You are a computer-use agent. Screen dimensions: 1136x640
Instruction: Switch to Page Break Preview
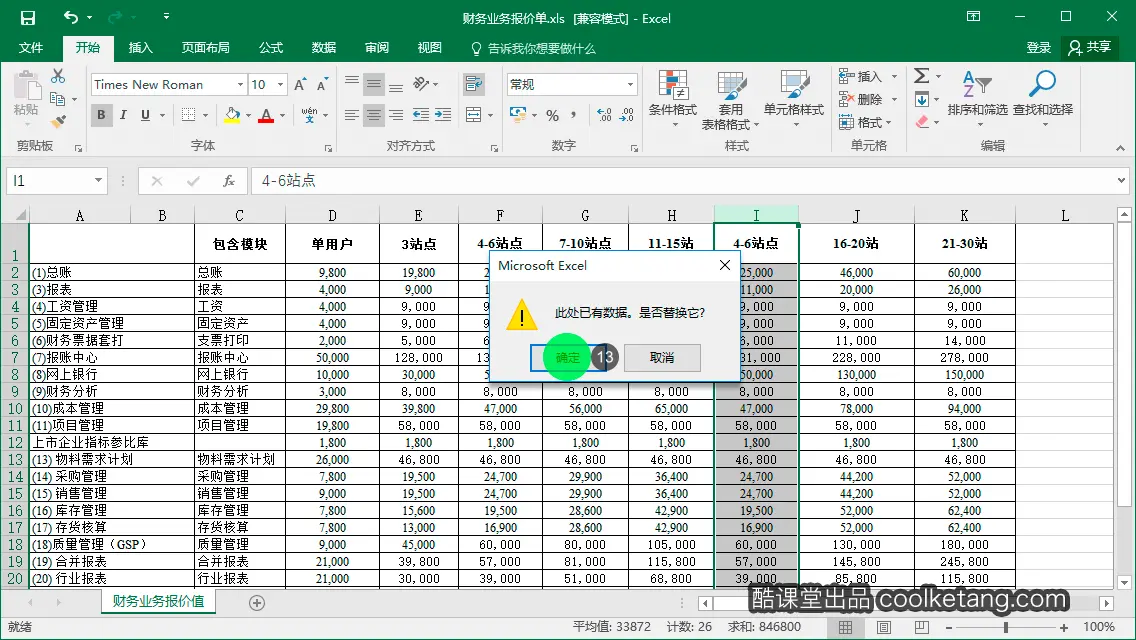(922, 627)
